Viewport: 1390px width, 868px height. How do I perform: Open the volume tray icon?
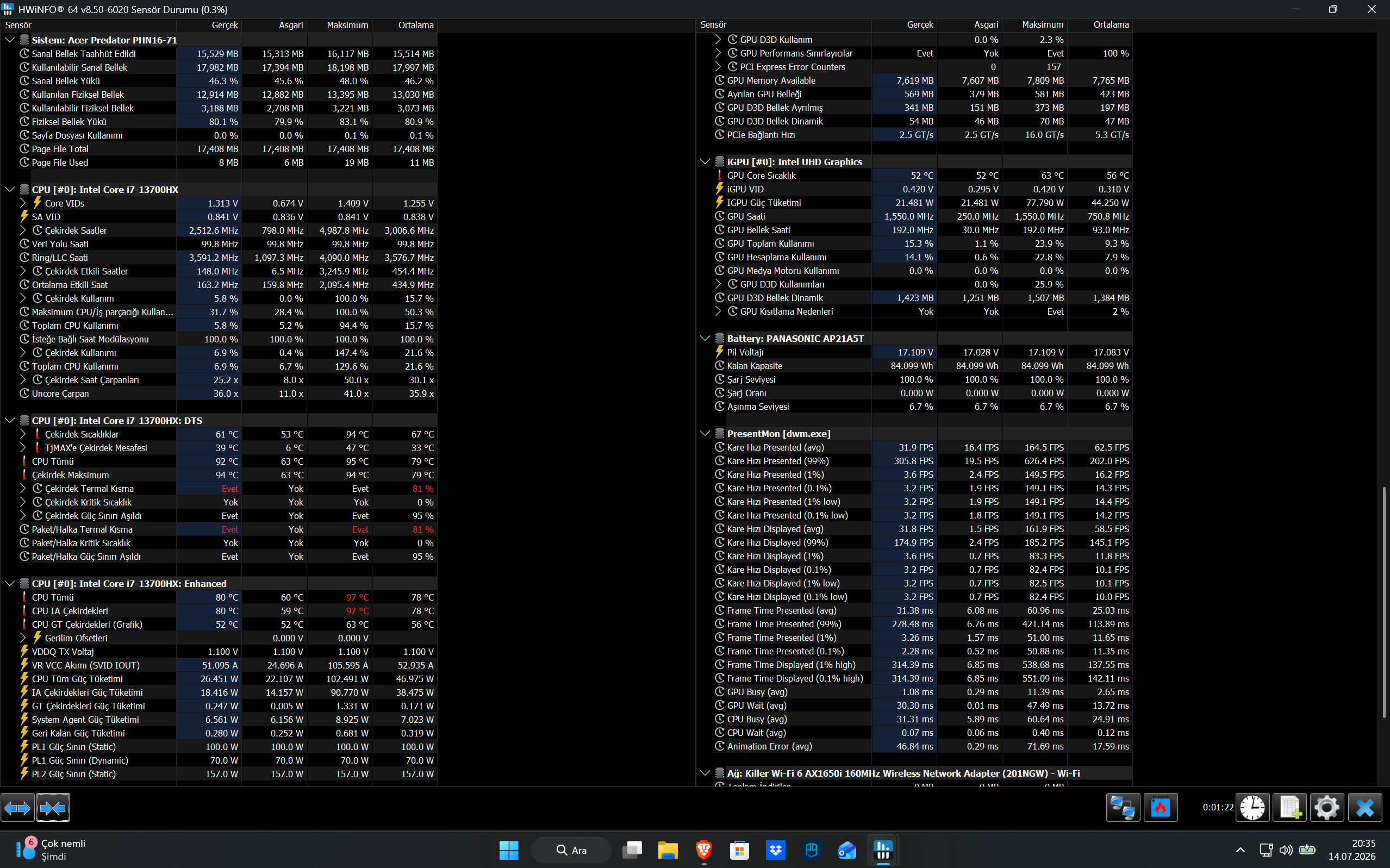[x=1286, y=850]
